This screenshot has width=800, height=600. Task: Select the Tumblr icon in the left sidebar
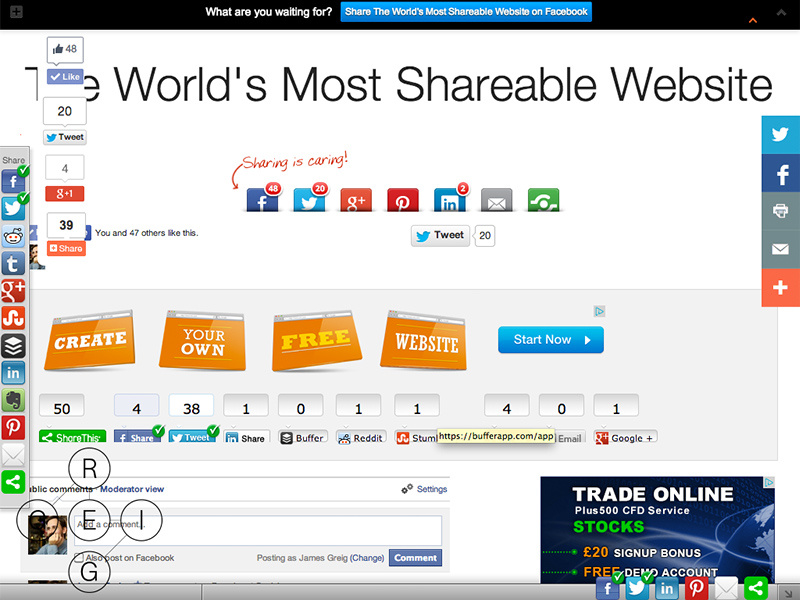coord(13,263)
